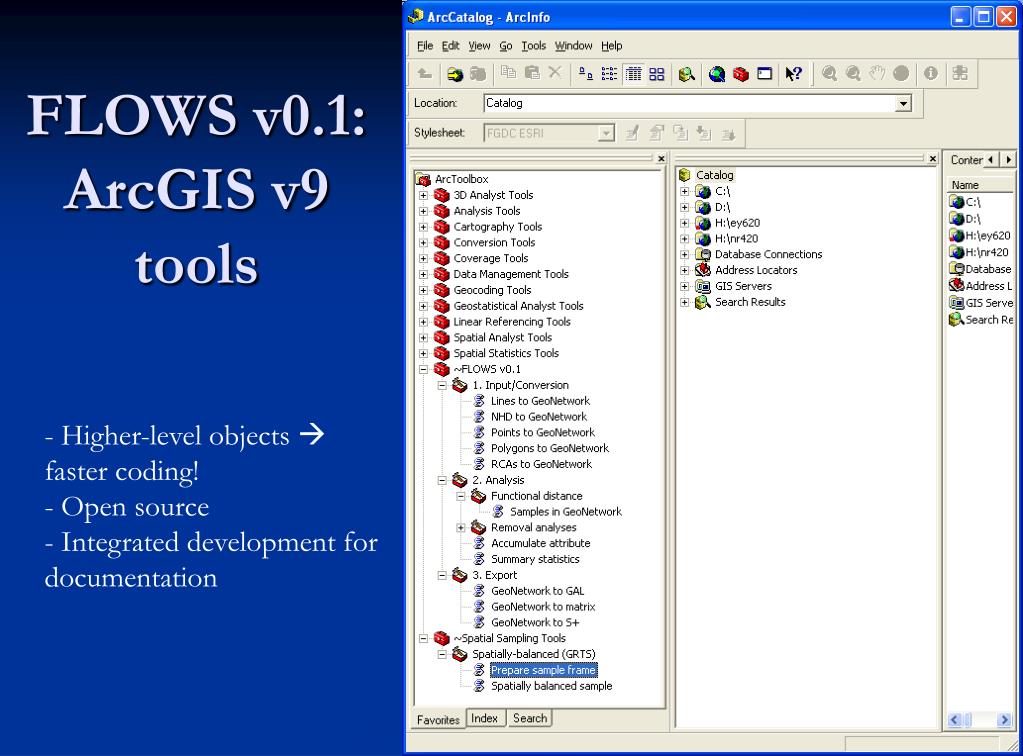Expand the Removal analyses toolset
This screenshot has width=1023, height=756.
click(x=461, y=527)
